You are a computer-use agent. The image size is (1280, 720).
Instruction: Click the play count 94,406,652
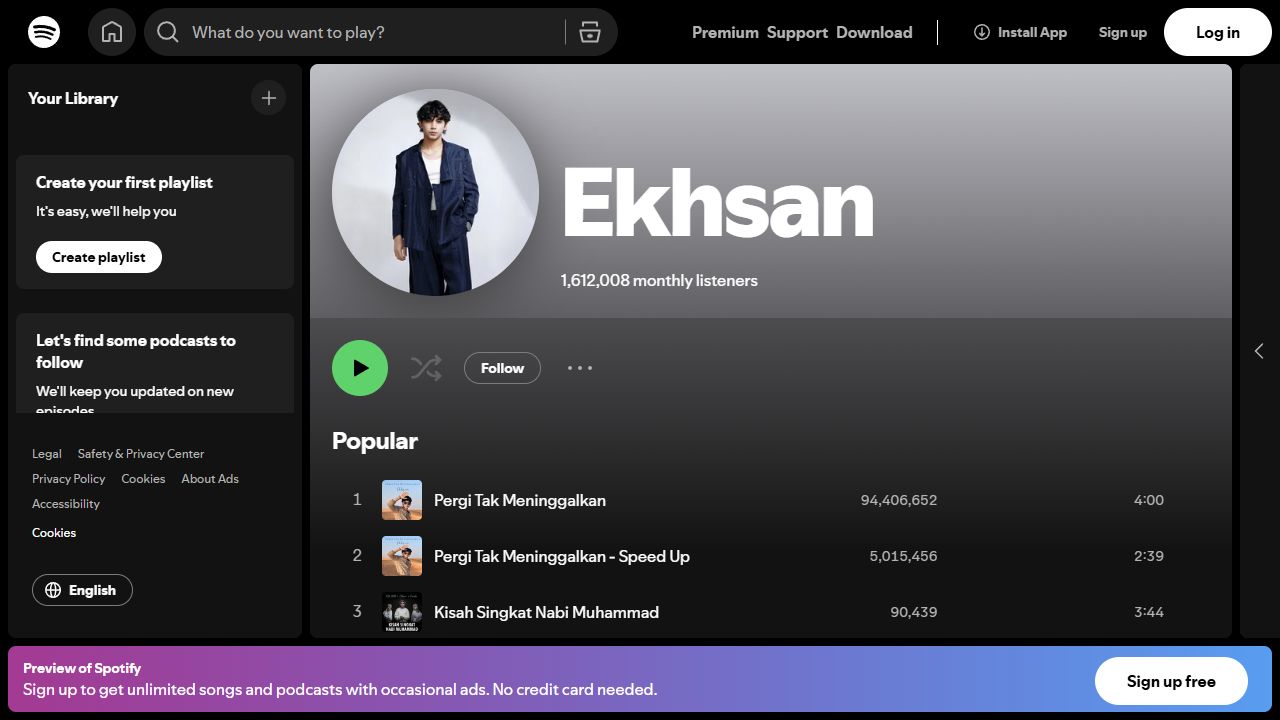[x=899, y=500]
